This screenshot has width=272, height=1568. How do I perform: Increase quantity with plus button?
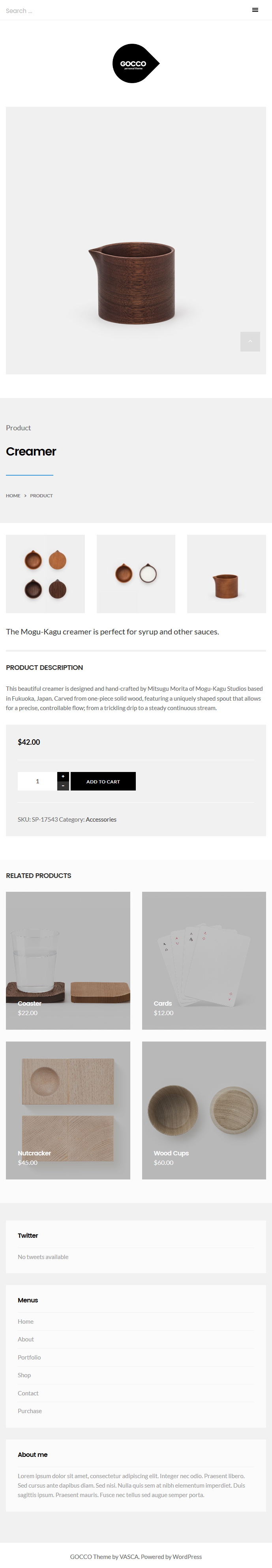coord(63,776)
